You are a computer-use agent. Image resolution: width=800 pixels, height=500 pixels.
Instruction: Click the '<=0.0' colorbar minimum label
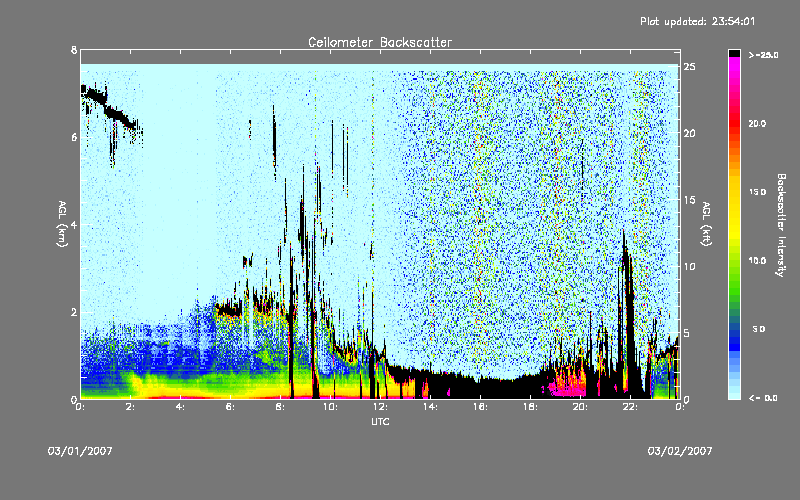(x=763, y=398)
